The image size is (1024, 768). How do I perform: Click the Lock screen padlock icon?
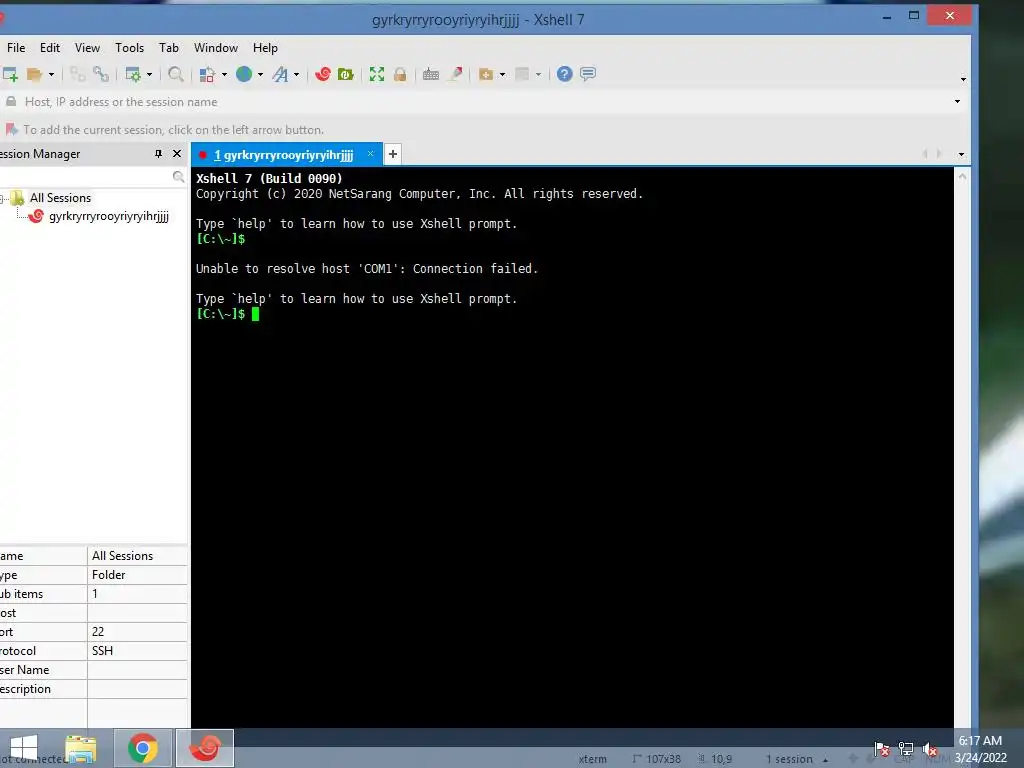400,74
